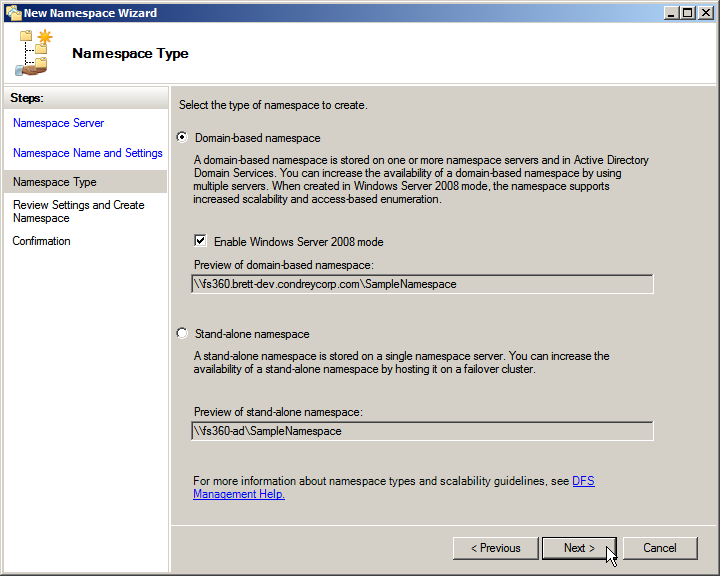Go to Namespace Name and Settings step

pos(88,153)
